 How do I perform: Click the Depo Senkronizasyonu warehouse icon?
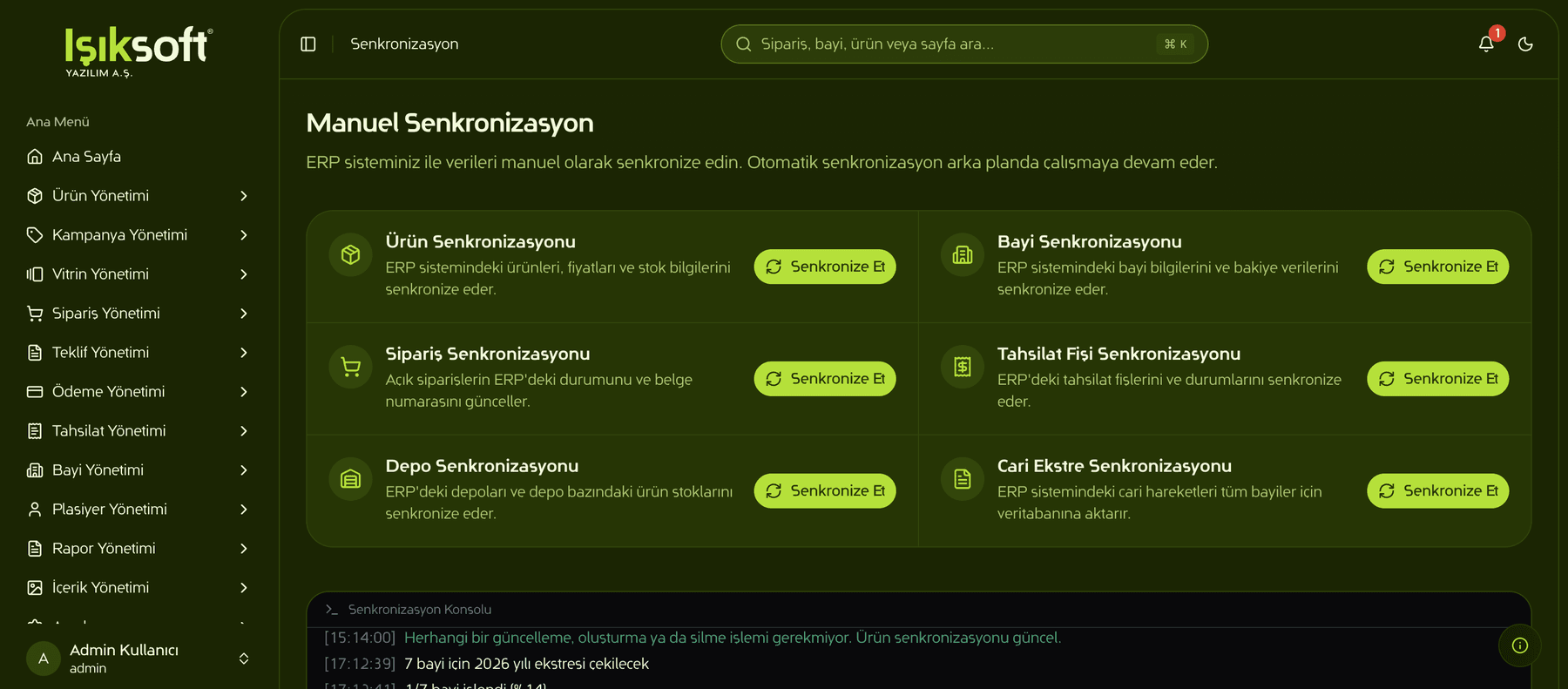351,479
